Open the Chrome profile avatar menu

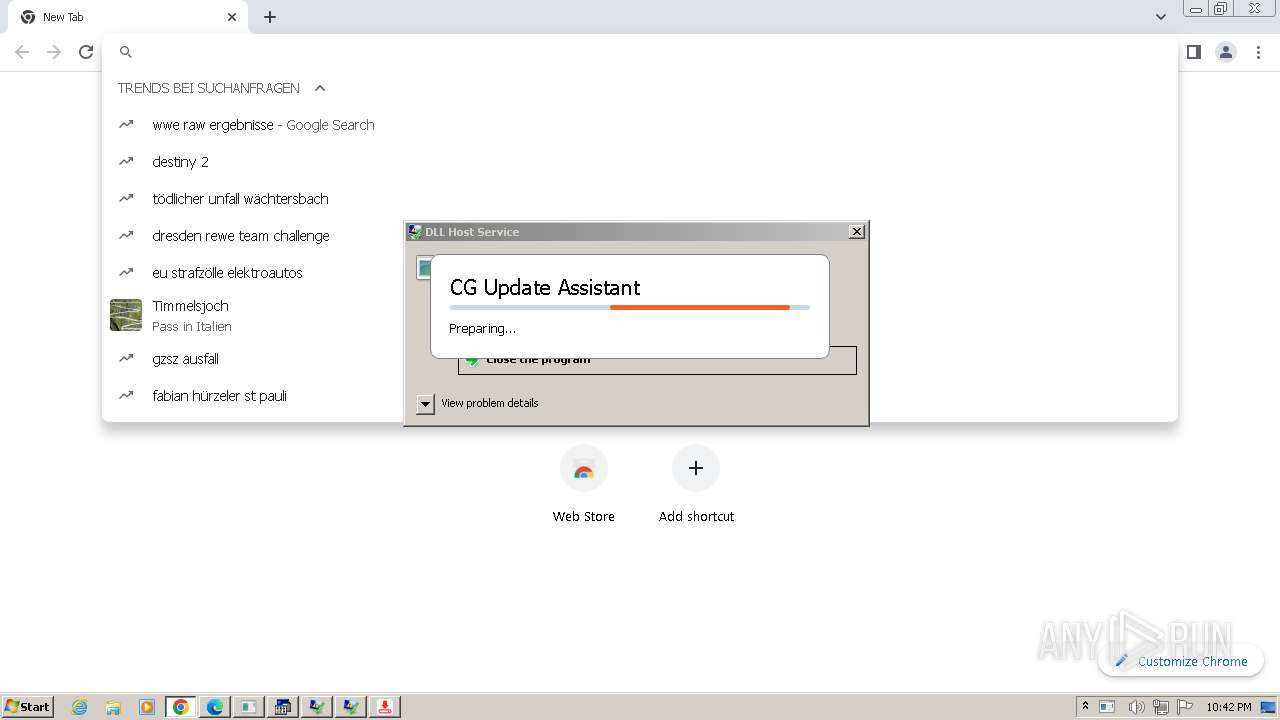(x=1226, y=52)
